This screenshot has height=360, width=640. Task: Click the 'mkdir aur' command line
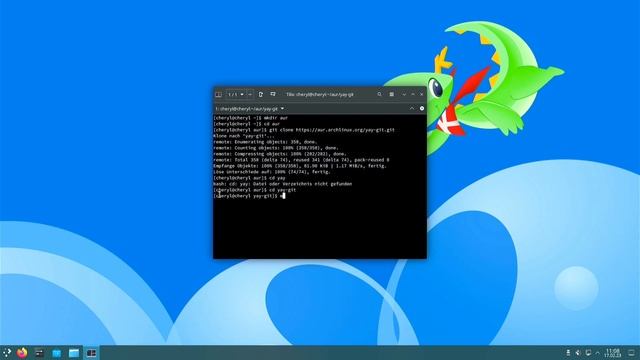tap(250, 118)
